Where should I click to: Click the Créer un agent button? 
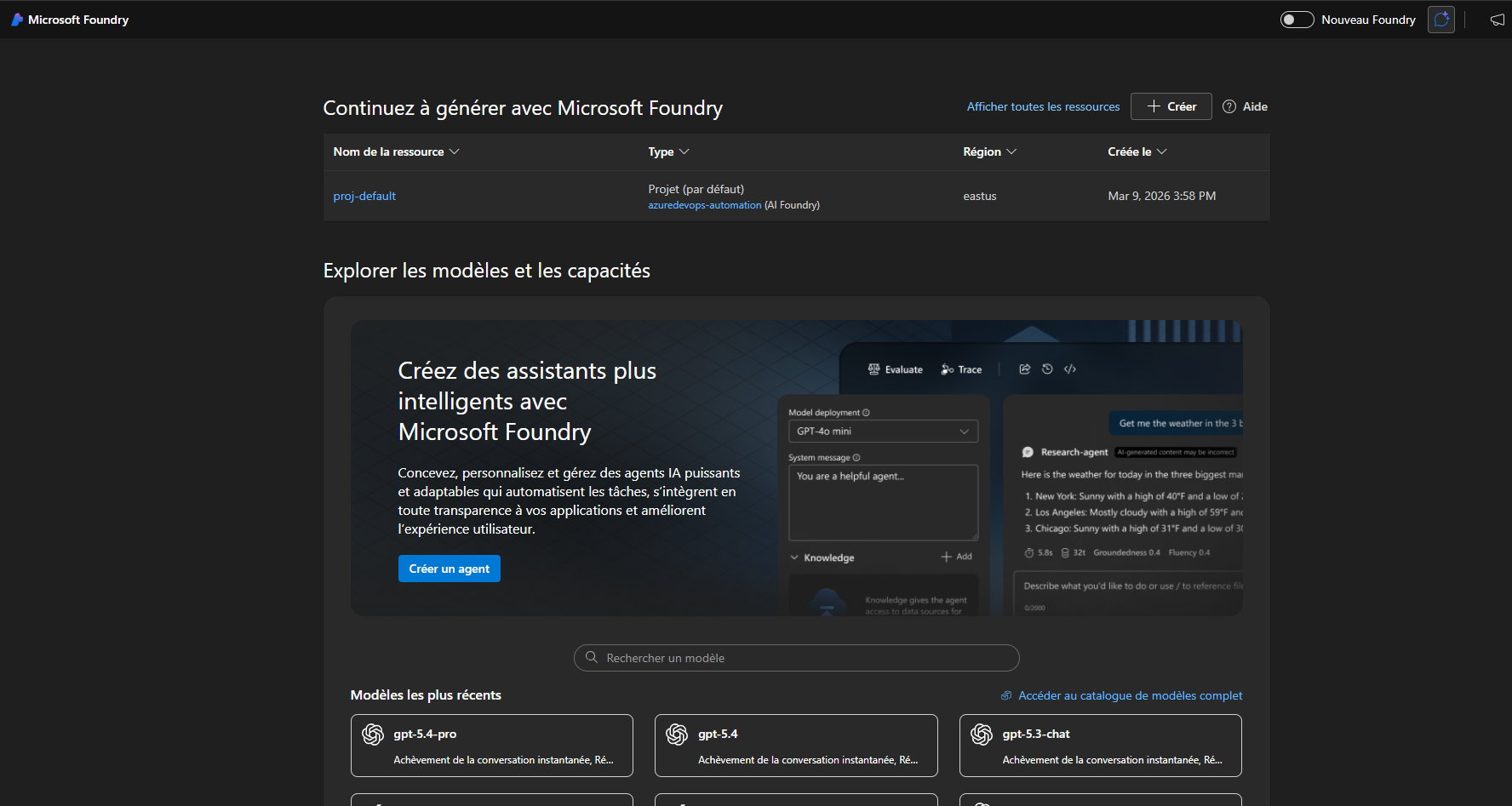point(449,569)
